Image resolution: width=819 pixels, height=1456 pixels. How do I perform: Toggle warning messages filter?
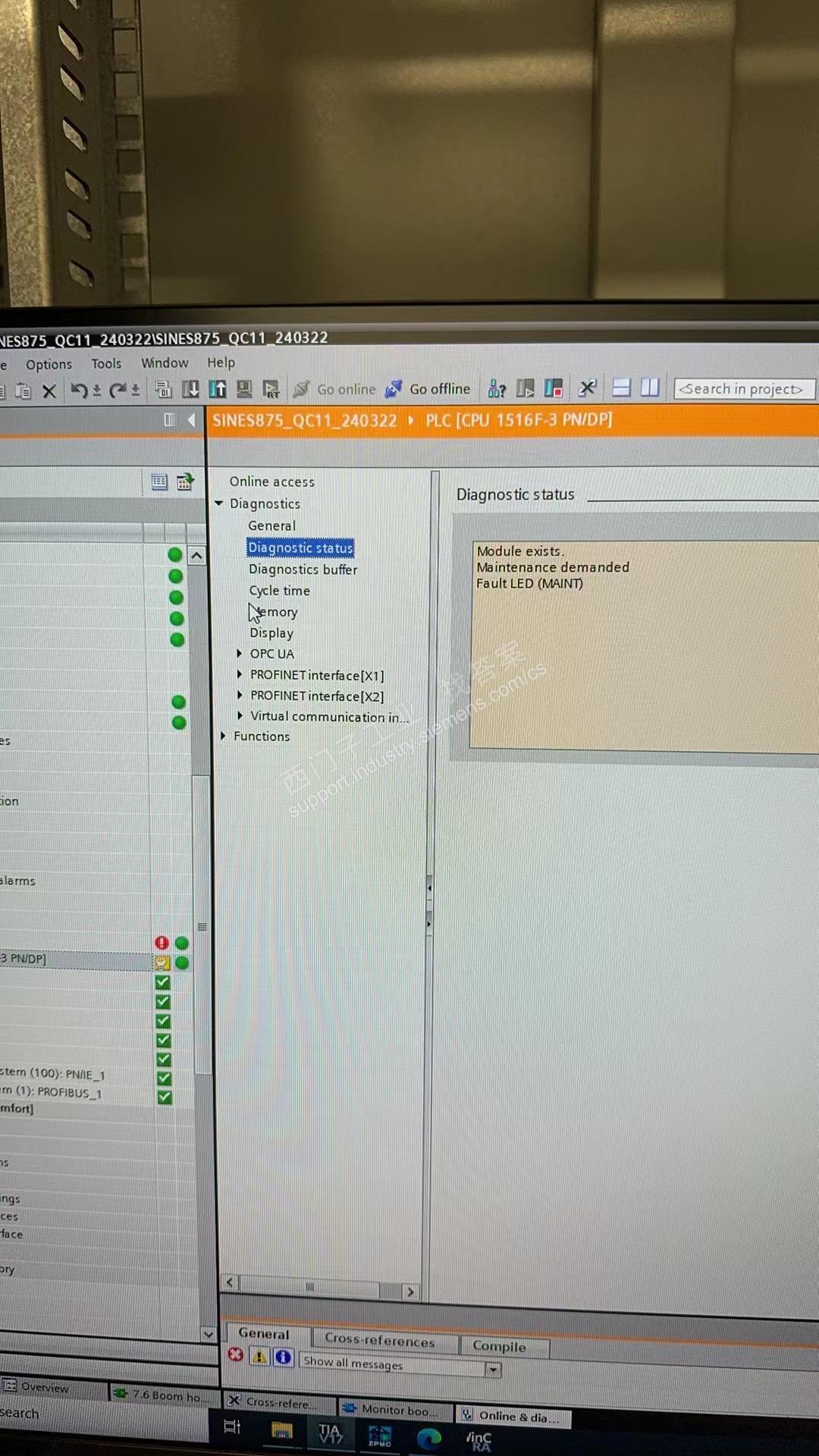[x=259, y=1356]
